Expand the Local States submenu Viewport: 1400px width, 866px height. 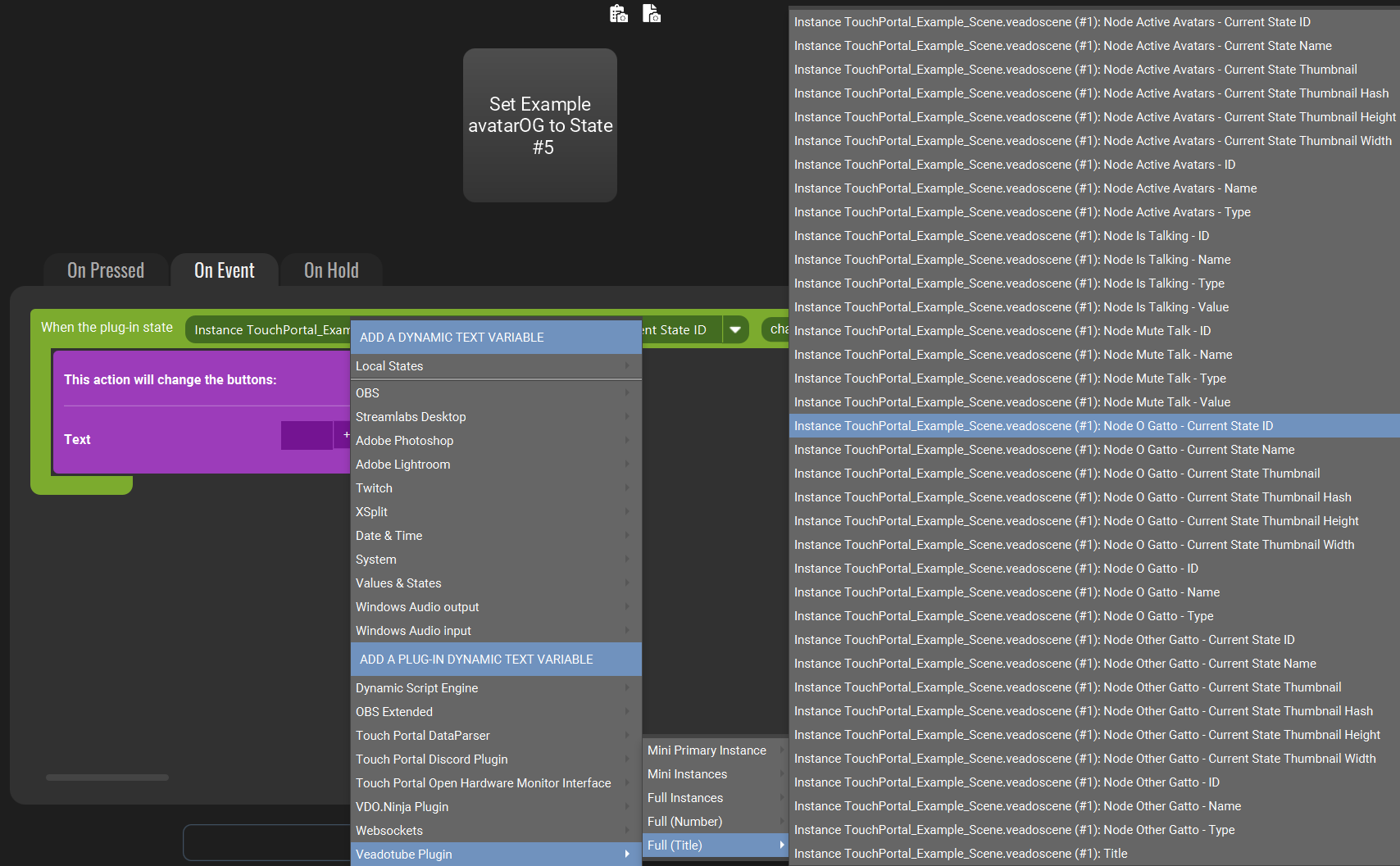click(x=496, y=366)
